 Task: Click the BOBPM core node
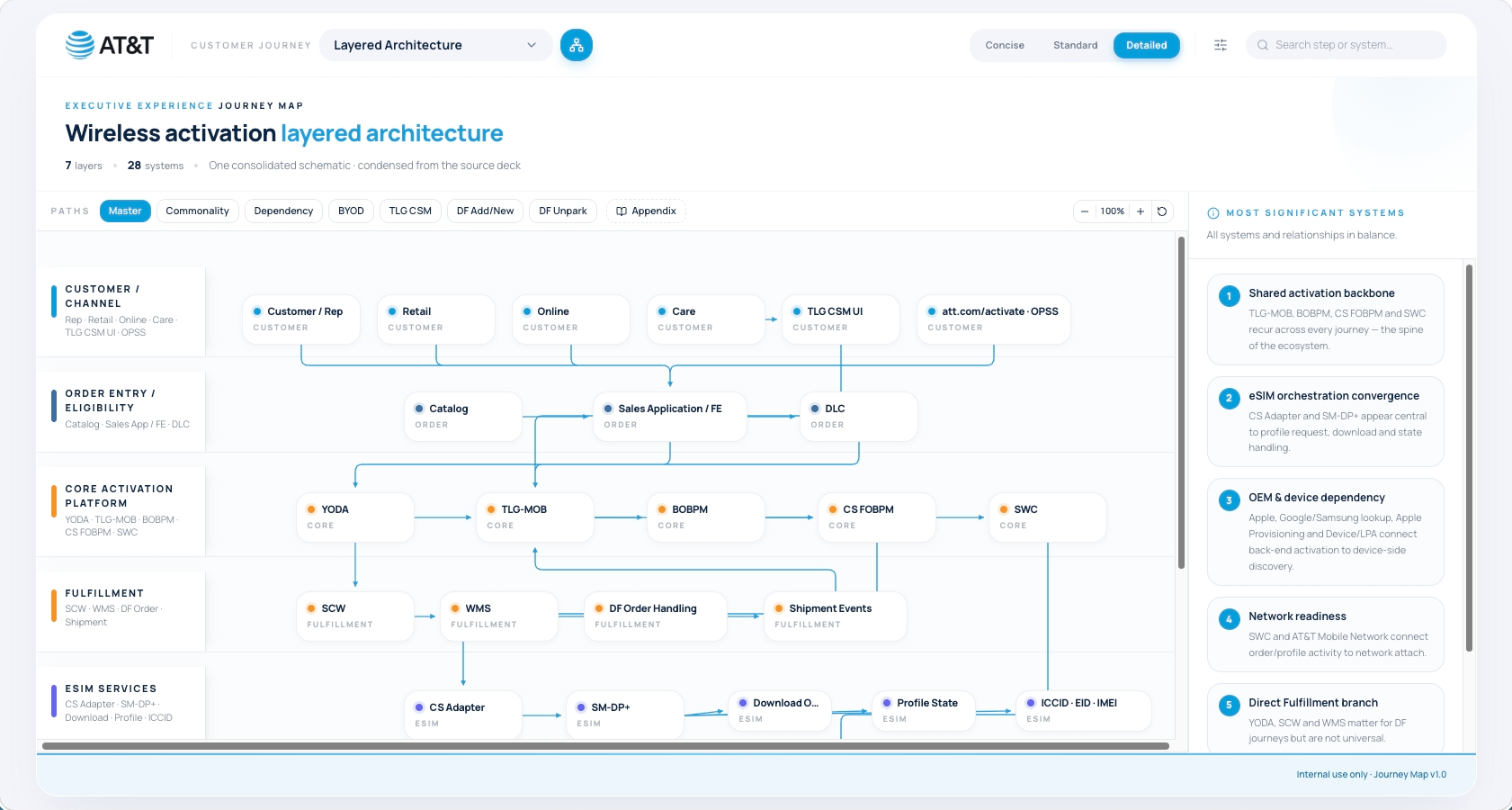tap(706, 517)
